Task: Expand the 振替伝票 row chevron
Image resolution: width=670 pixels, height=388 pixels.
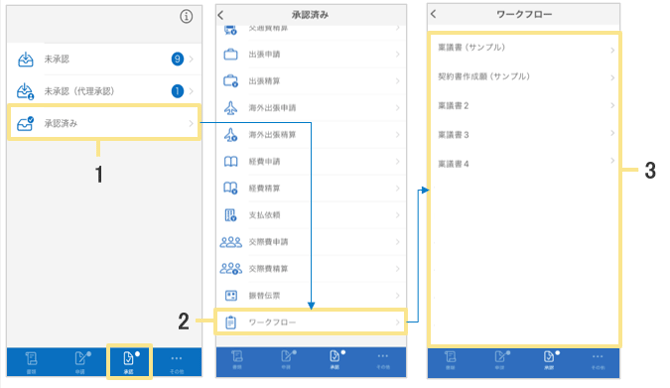Action: point(397,295)
